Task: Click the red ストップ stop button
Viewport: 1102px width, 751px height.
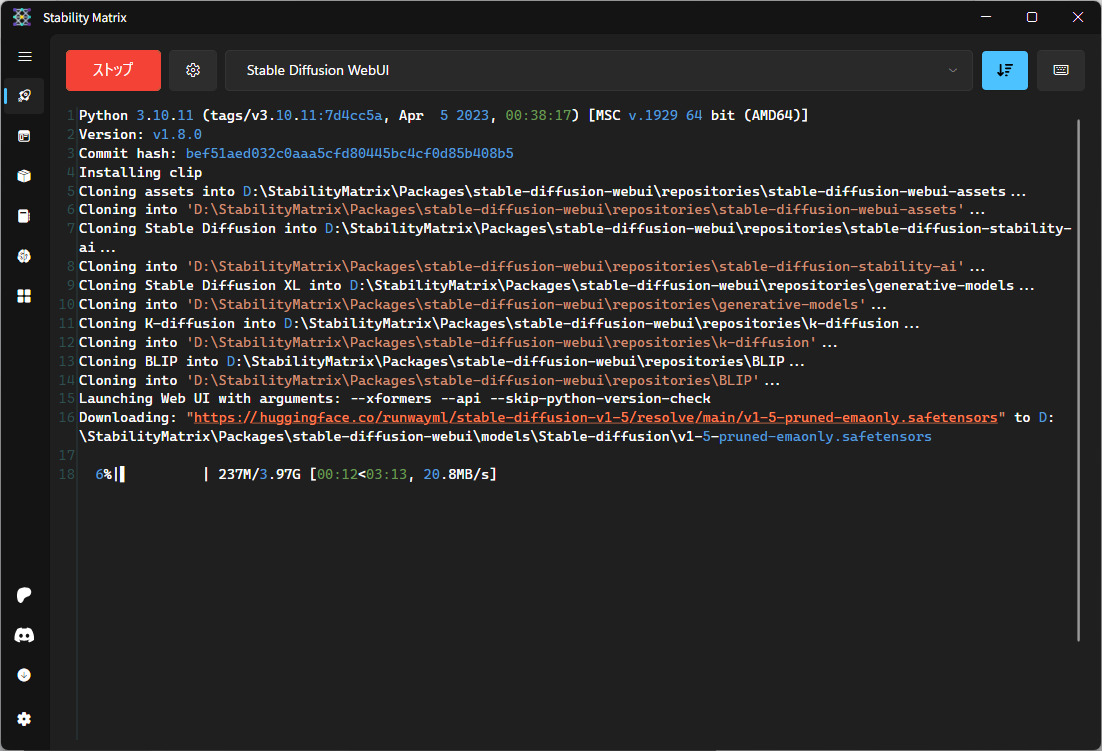Action: [x=113, y=71]
